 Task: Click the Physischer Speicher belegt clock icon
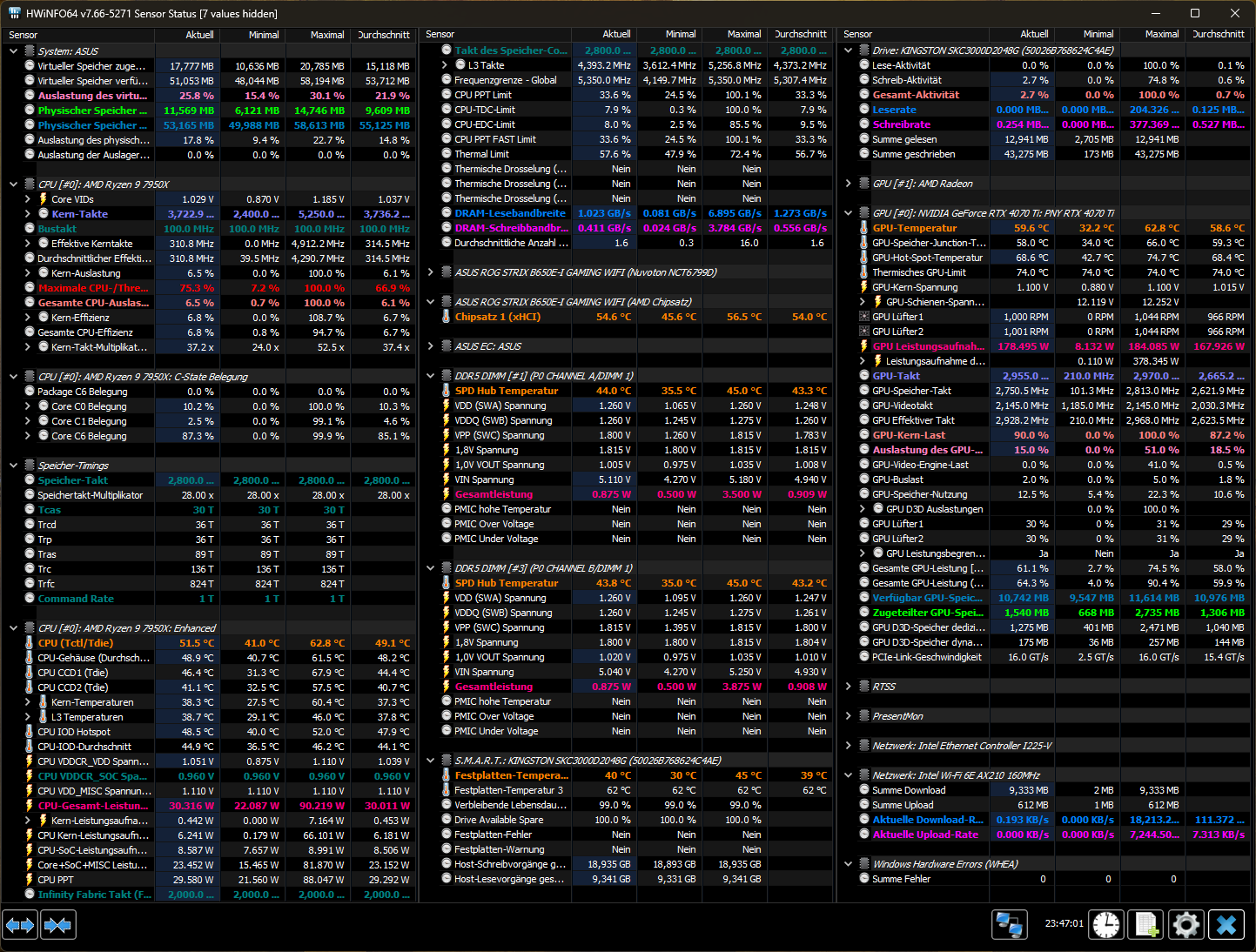30,111
